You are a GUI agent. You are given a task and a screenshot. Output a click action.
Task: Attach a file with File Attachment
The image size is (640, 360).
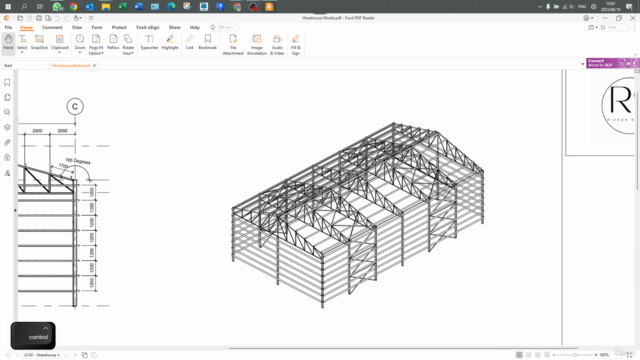tap(233, 44)
